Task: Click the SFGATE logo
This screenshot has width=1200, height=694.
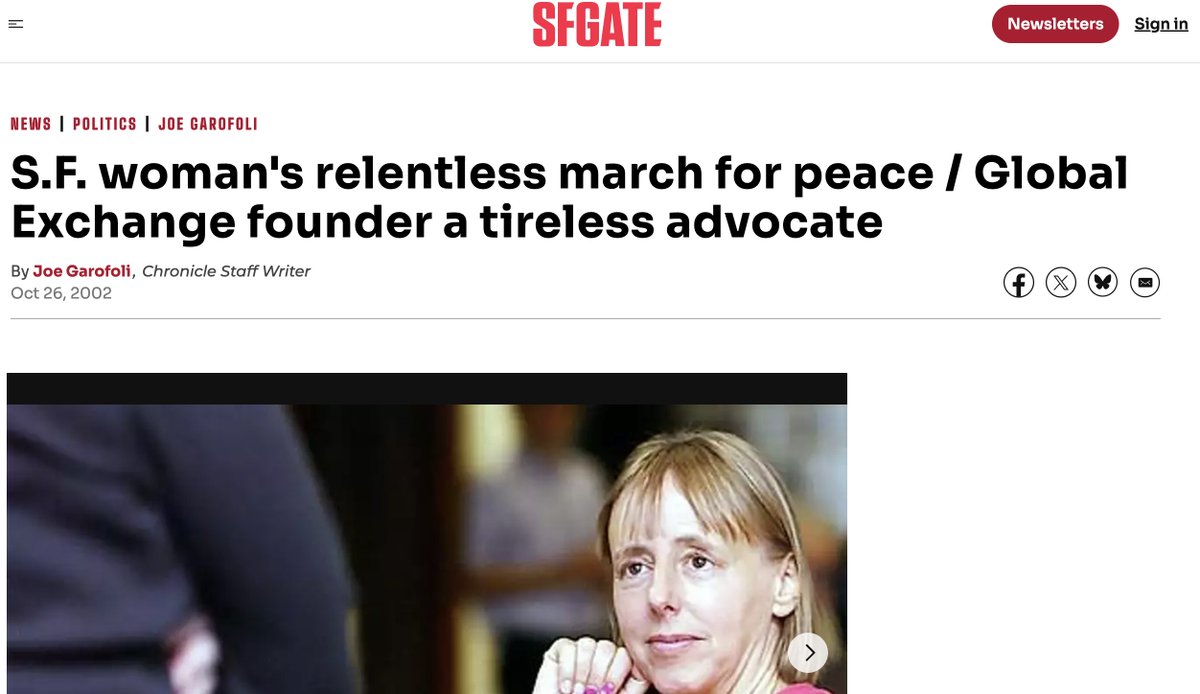Action: [597, 25]
